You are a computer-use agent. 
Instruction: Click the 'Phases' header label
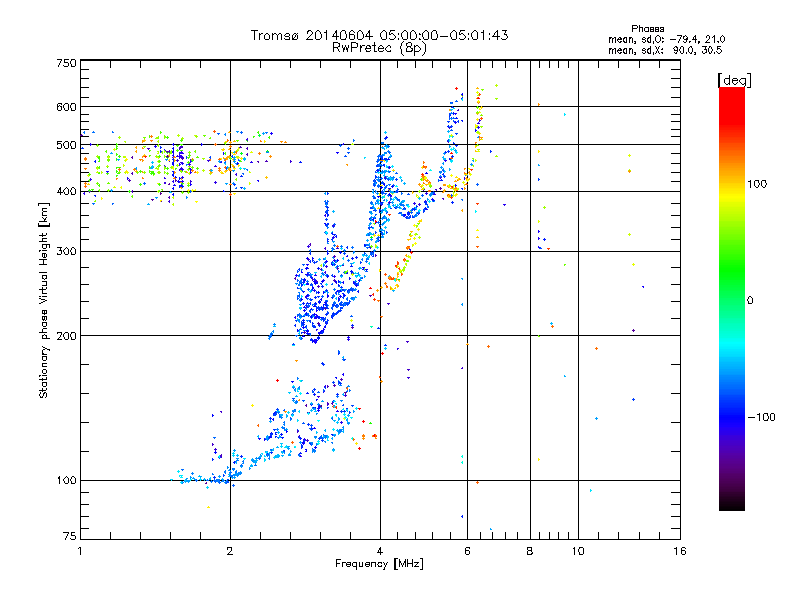pos(647,29)
